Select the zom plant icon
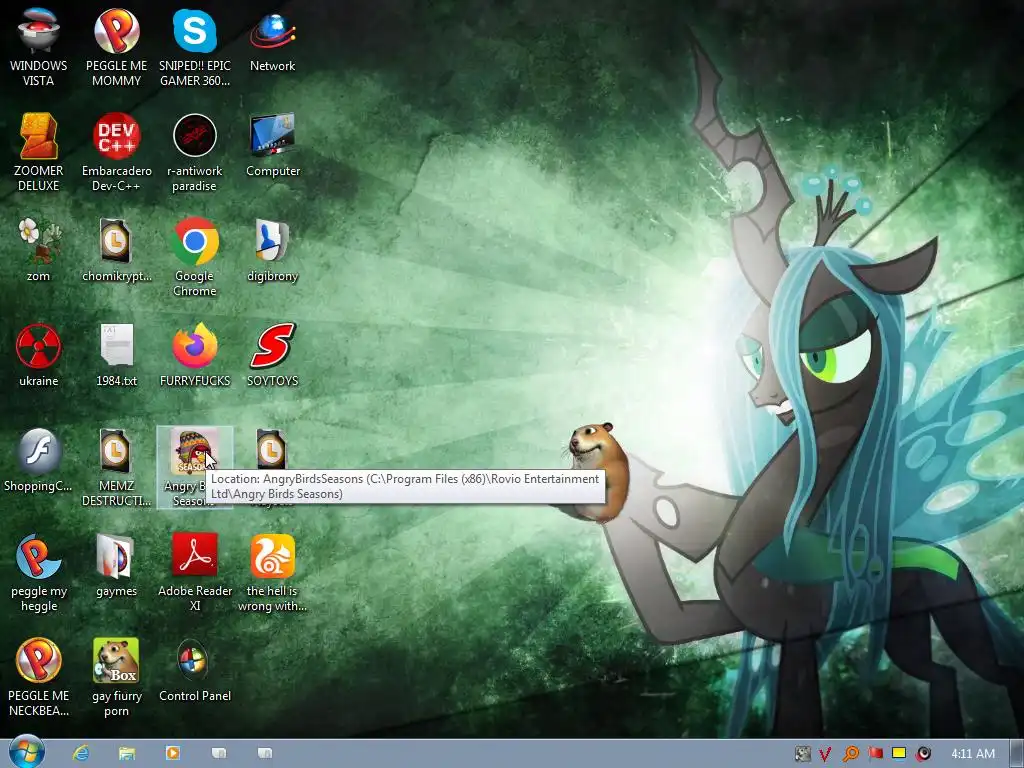 click(x=39, y=249)
